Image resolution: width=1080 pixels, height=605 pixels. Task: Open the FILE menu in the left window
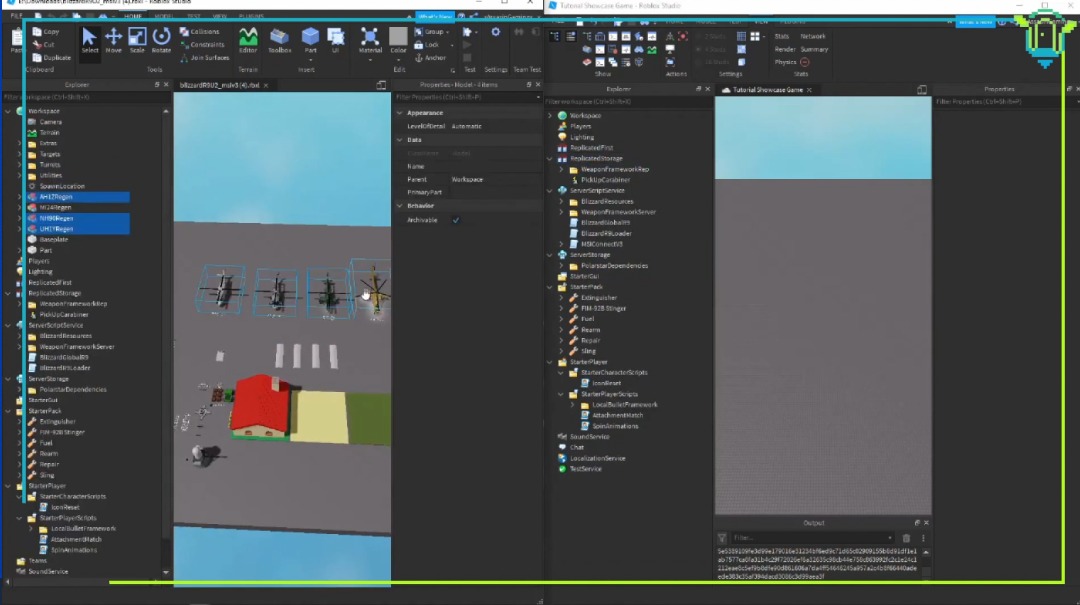click(15, 16)
